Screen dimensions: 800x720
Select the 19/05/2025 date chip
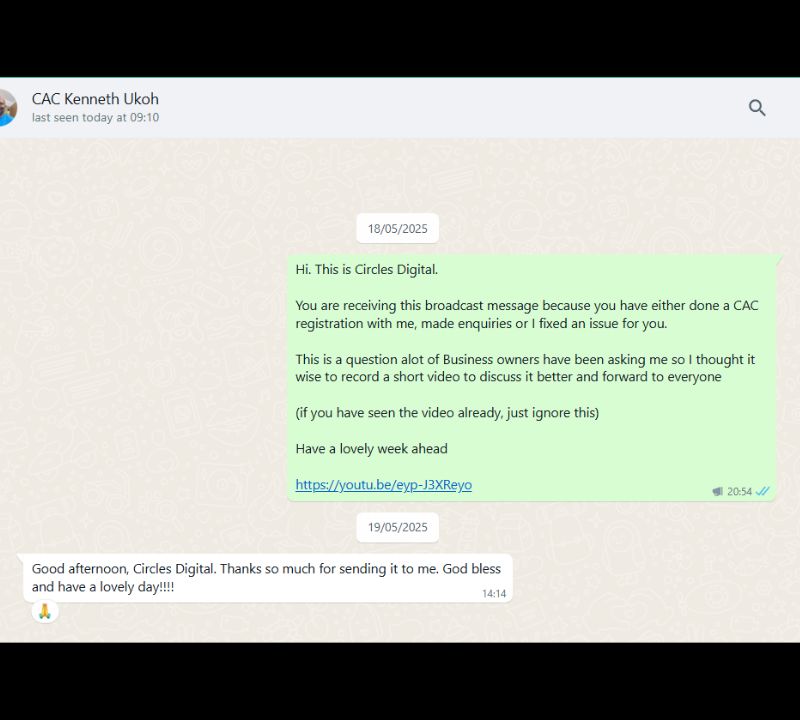point(397,527)
